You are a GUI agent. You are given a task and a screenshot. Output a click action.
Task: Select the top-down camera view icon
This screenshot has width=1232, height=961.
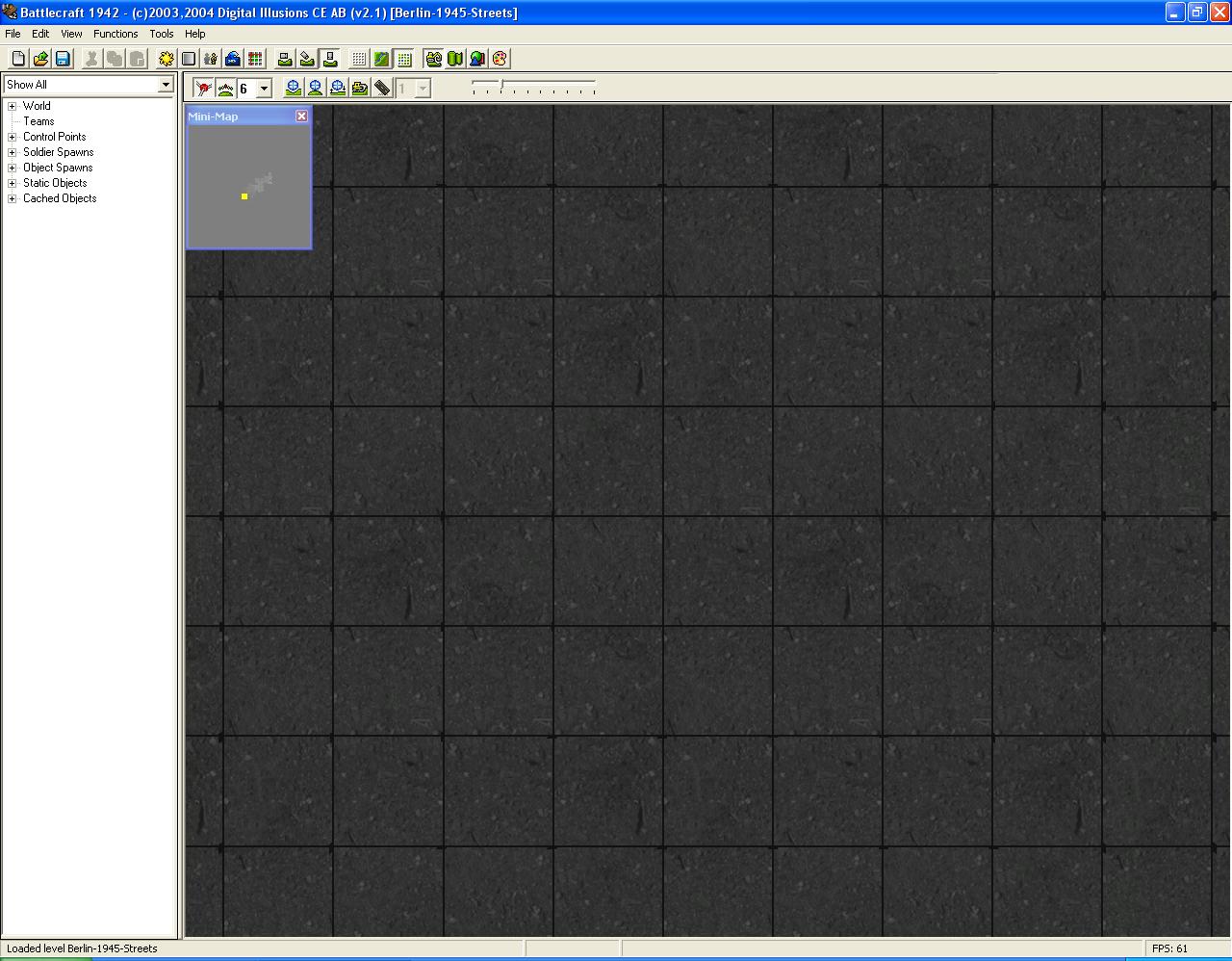[329, 59]
